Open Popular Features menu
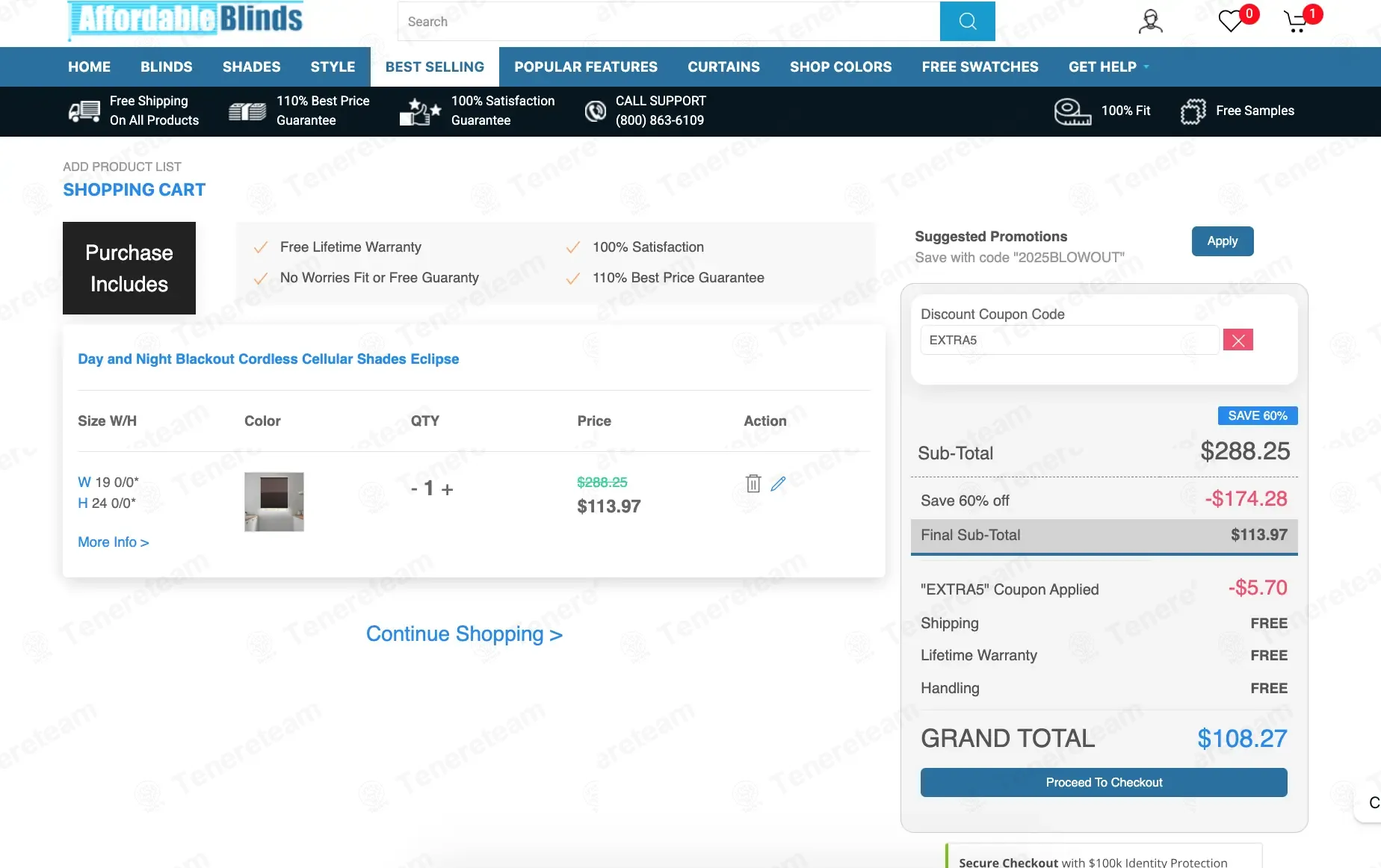1381x868 pixels. tap(586, 66)
